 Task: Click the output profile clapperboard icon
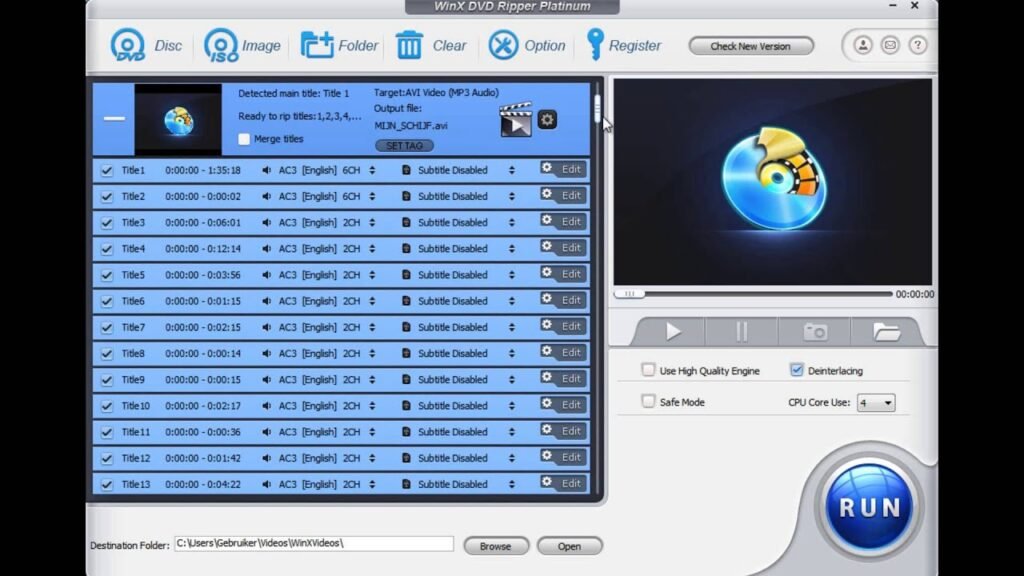(516, 120)
